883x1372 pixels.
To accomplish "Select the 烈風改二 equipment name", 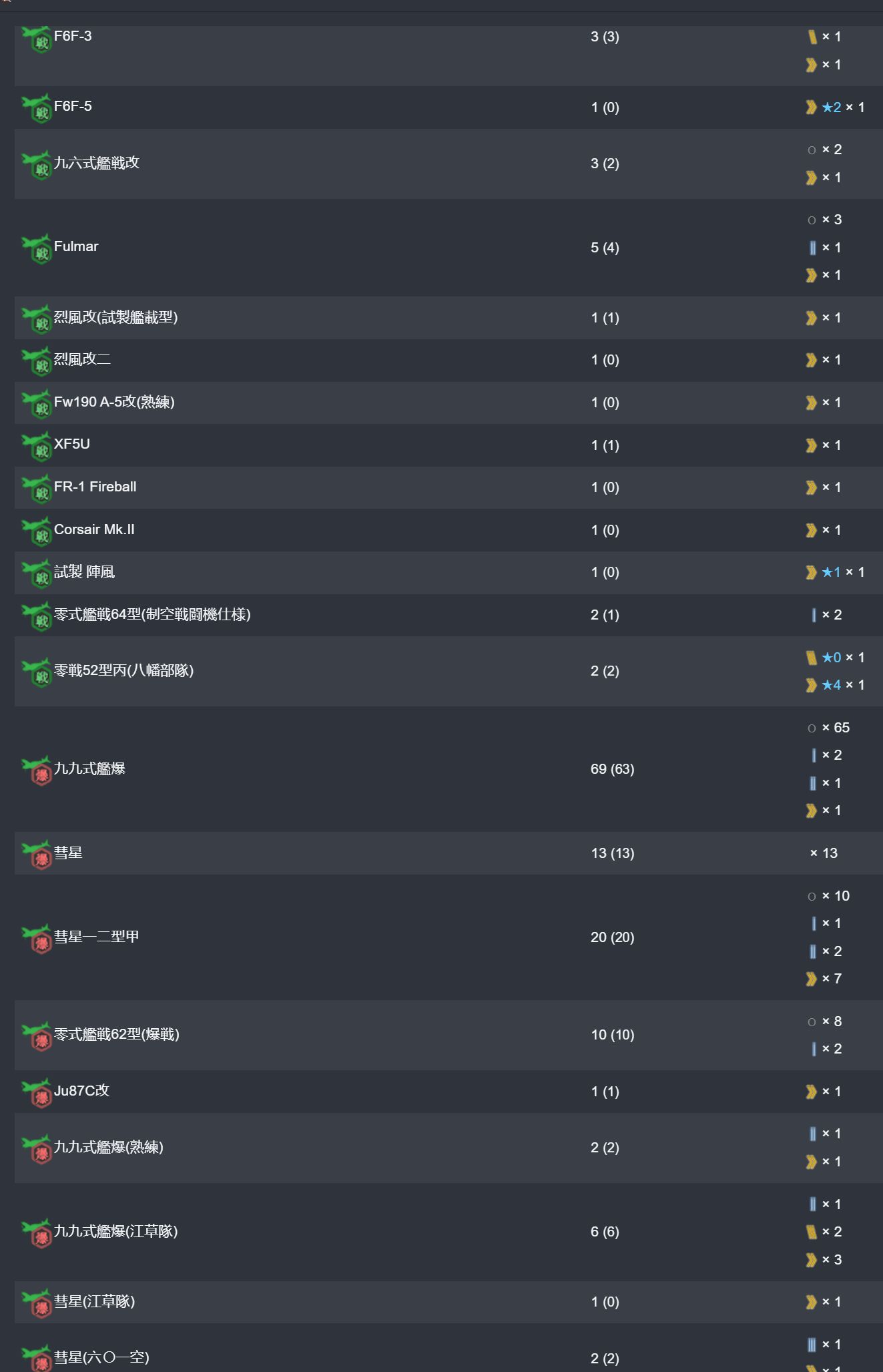I will pyautogui.click(x=82, y=359).
